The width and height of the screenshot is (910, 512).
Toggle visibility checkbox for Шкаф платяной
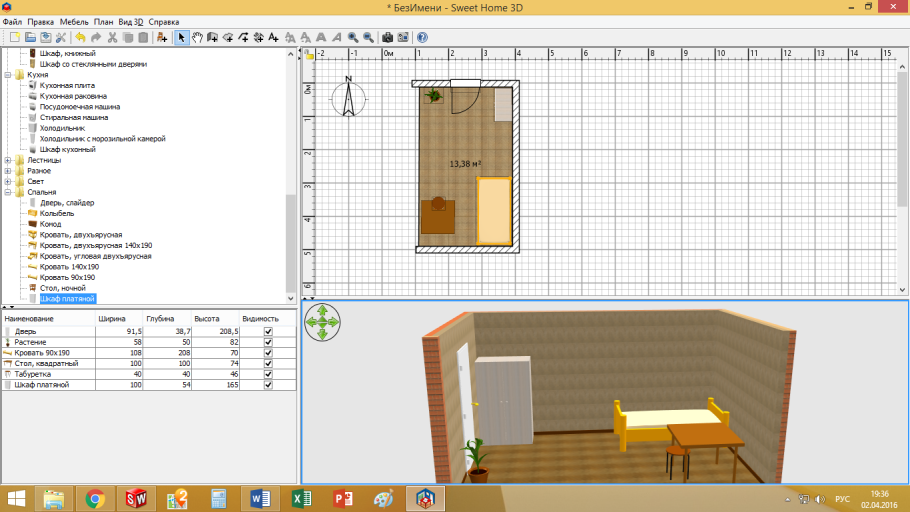tap(267, 384)
